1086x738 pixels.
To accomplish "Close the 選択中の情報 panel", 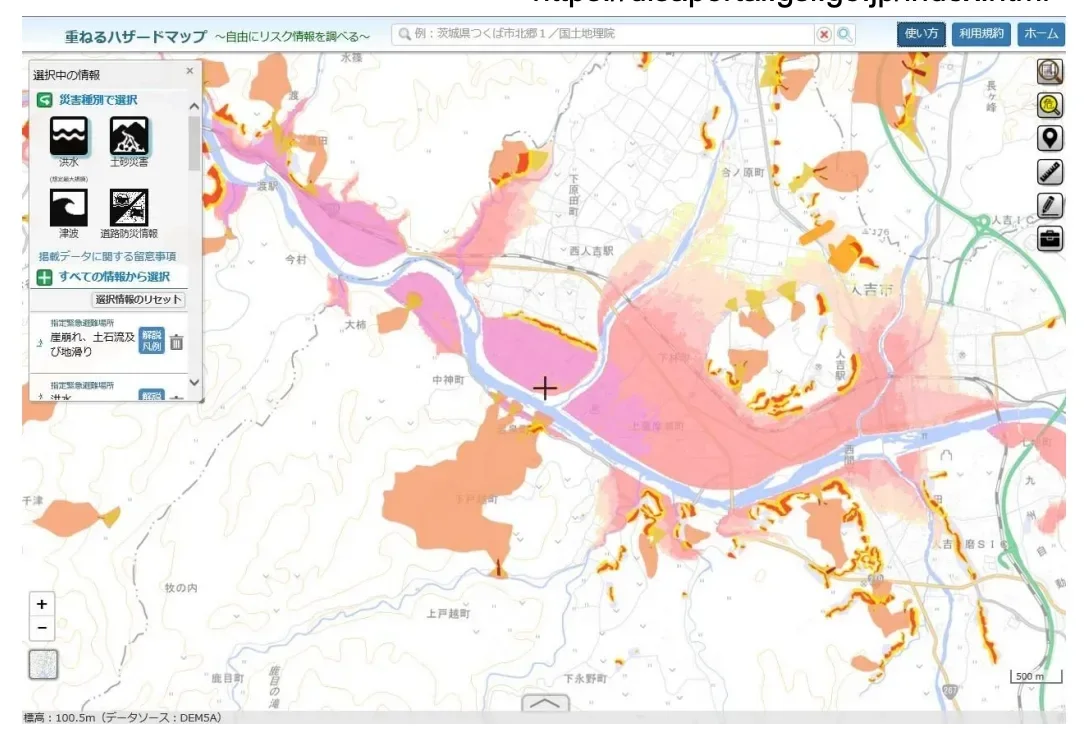I will click(190, 71).
